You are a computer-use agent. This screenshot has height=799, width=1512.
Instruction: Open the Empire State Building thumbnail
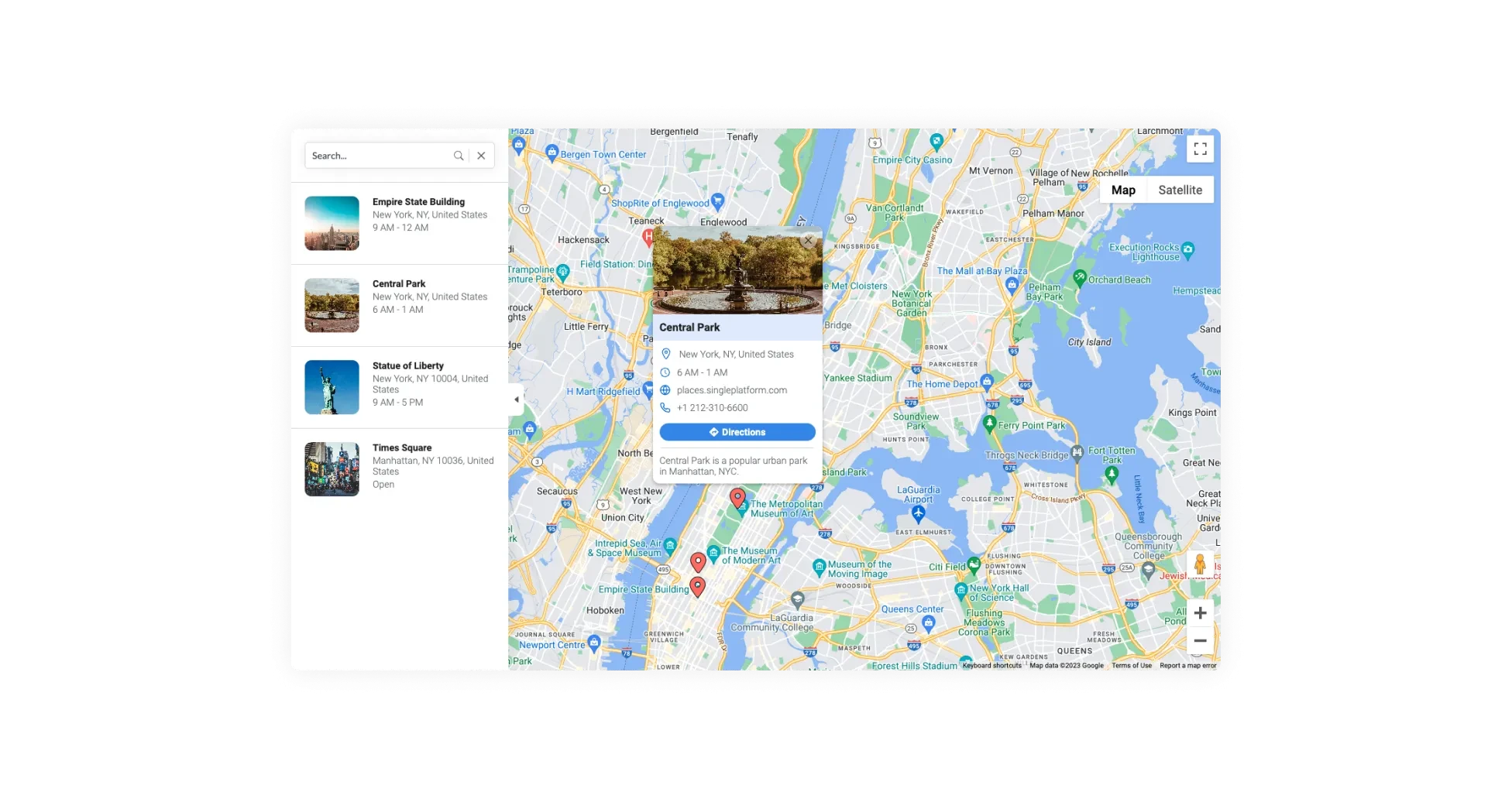(332, 223)
